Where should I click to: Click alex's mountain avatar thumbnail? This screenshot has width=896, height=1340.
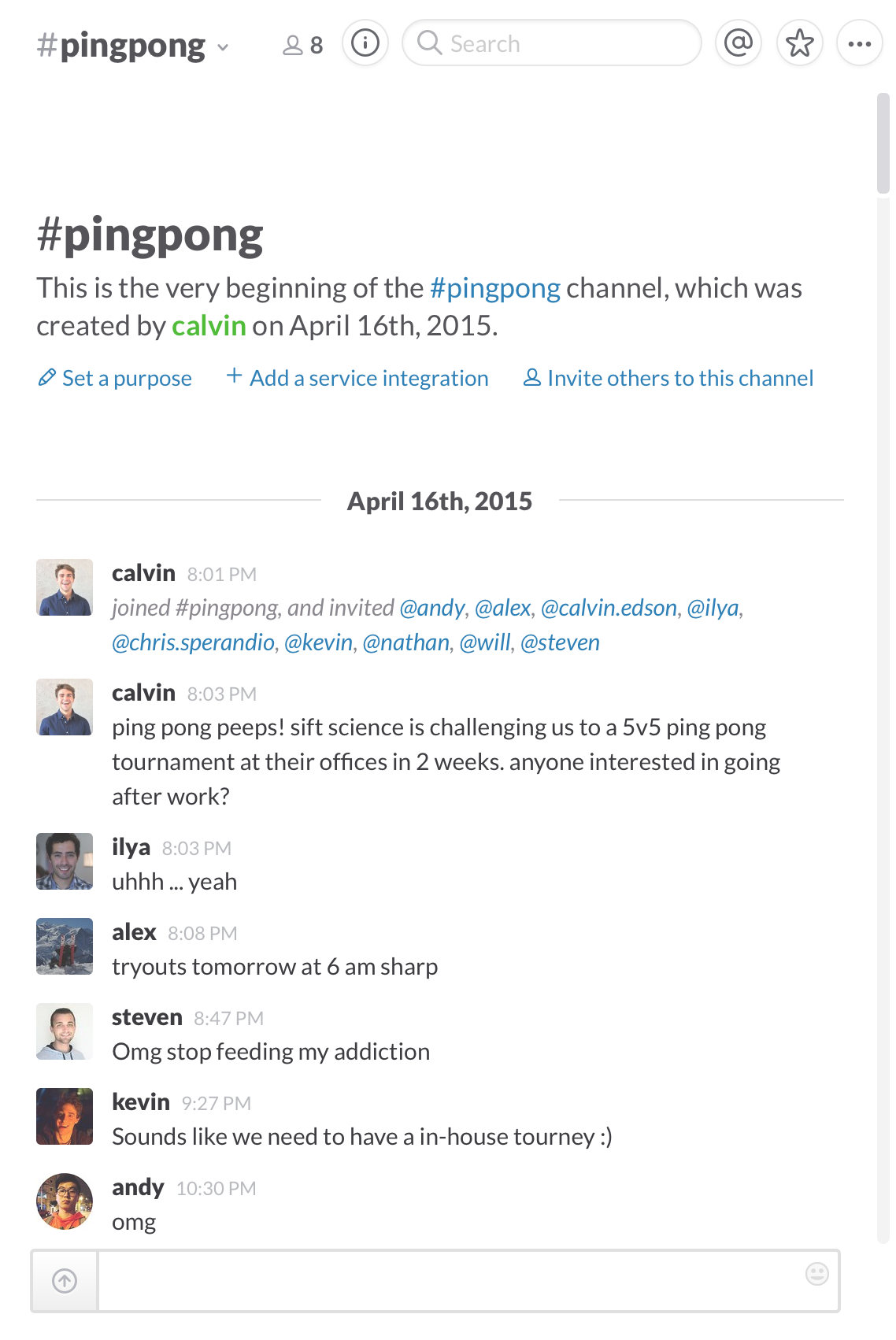pyautogui.click(x=65, y=946)
